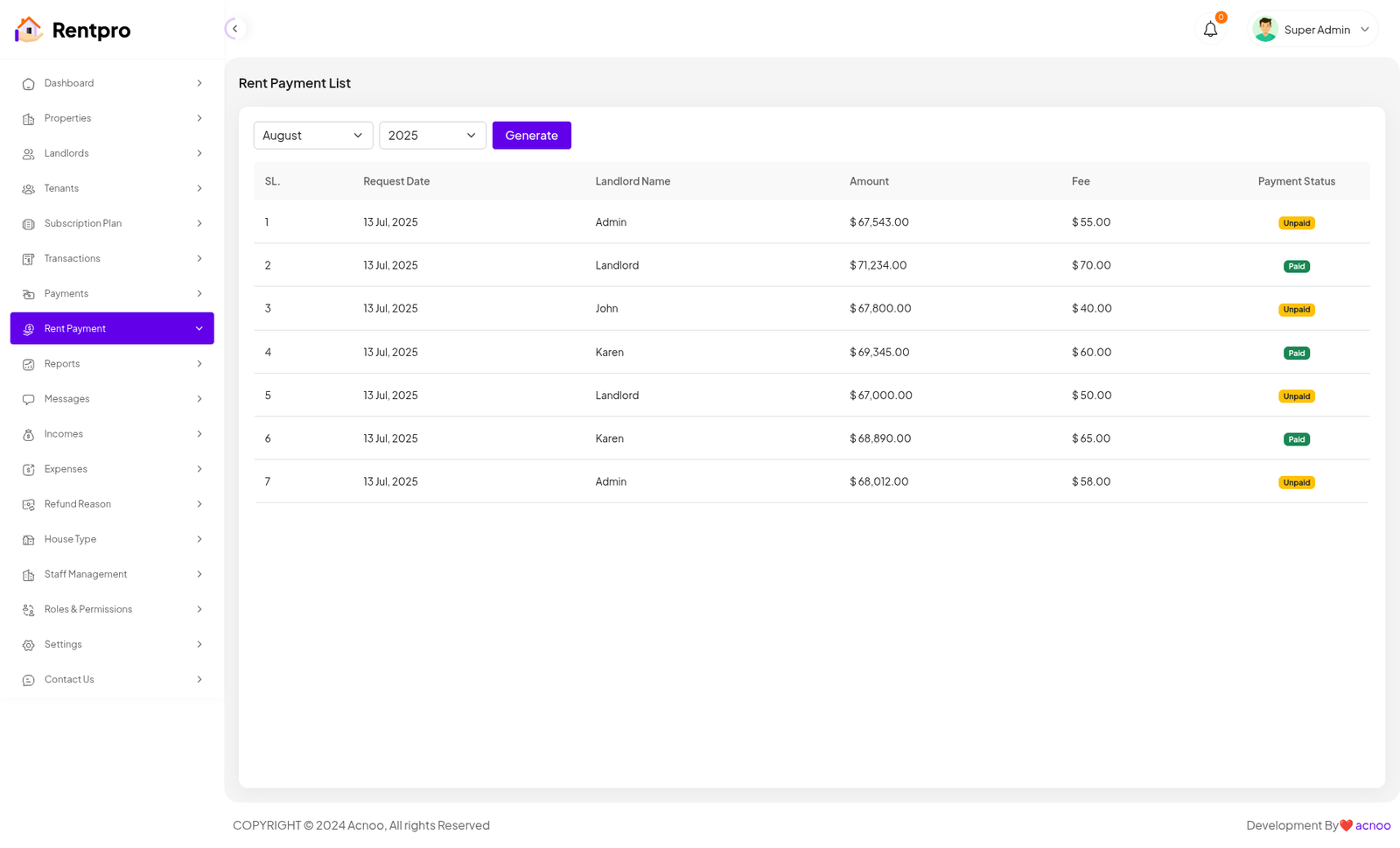Click the Super Admin avatar picture
This screenshot has height=848, width=1400.
(x=1264, y=30)
